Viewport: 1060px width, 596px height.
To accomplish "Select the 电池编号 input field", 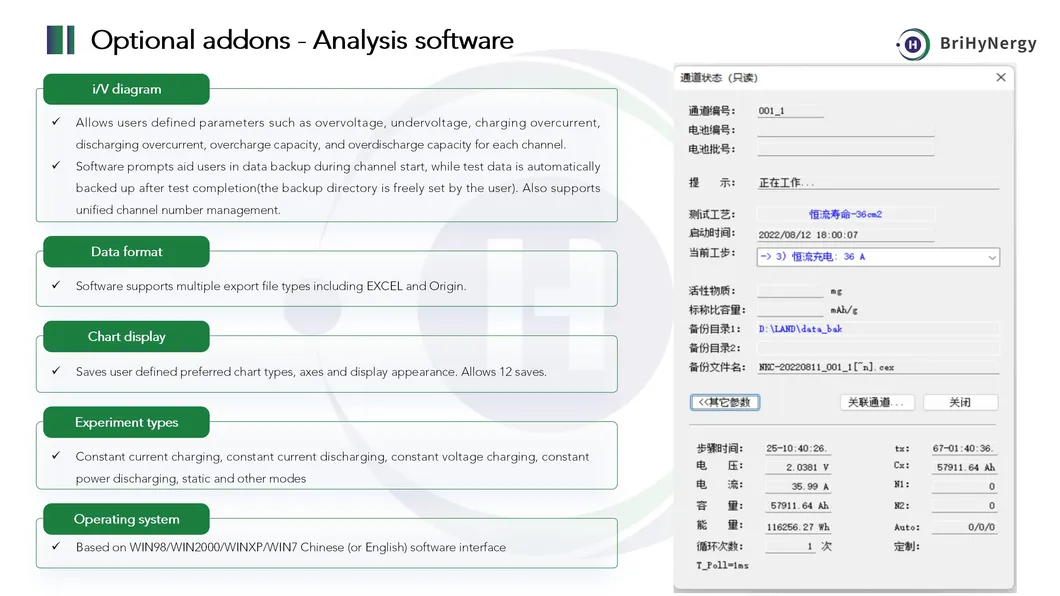I will tap(845, 130).
